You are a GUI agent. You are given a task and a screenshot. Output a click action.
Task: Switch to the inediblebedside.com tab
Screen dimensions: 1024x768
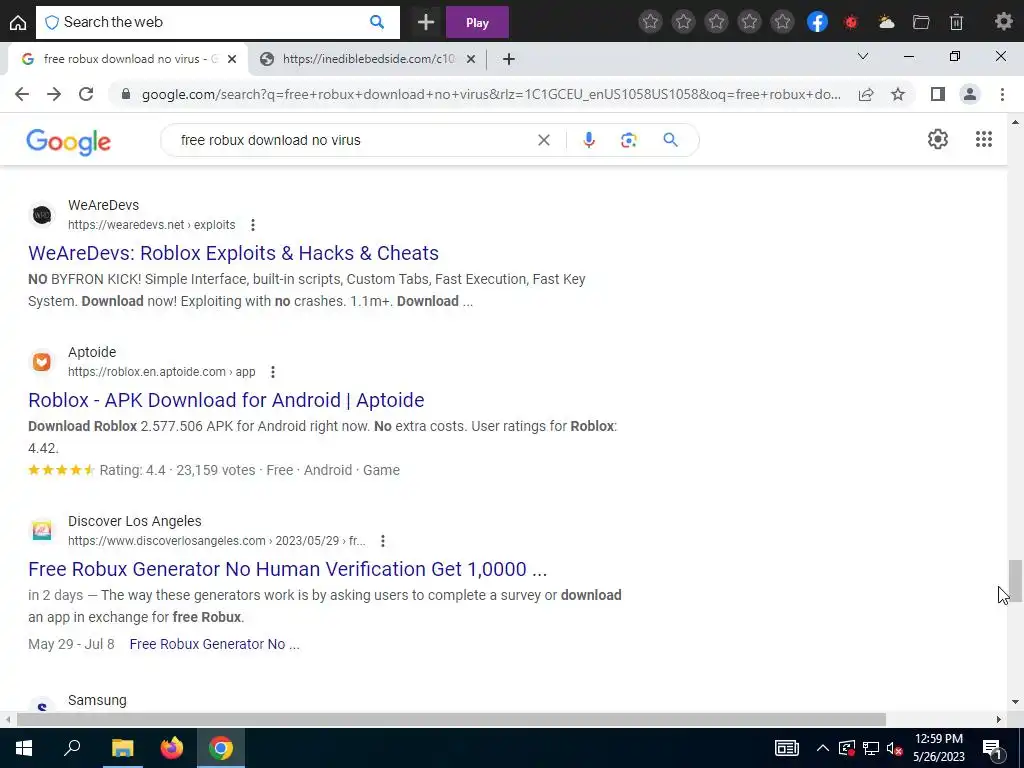[x=368, y=59]
